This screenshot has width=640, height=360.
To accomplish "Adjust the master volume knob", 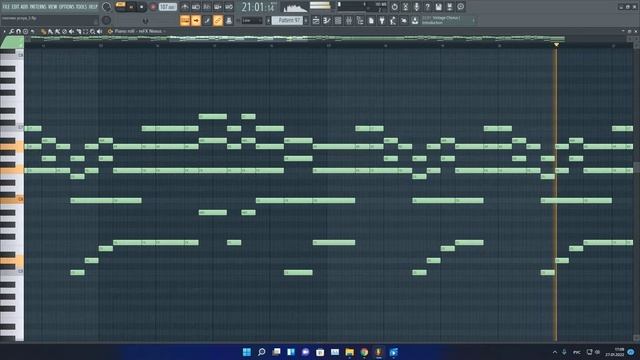I will pos(107,7).
